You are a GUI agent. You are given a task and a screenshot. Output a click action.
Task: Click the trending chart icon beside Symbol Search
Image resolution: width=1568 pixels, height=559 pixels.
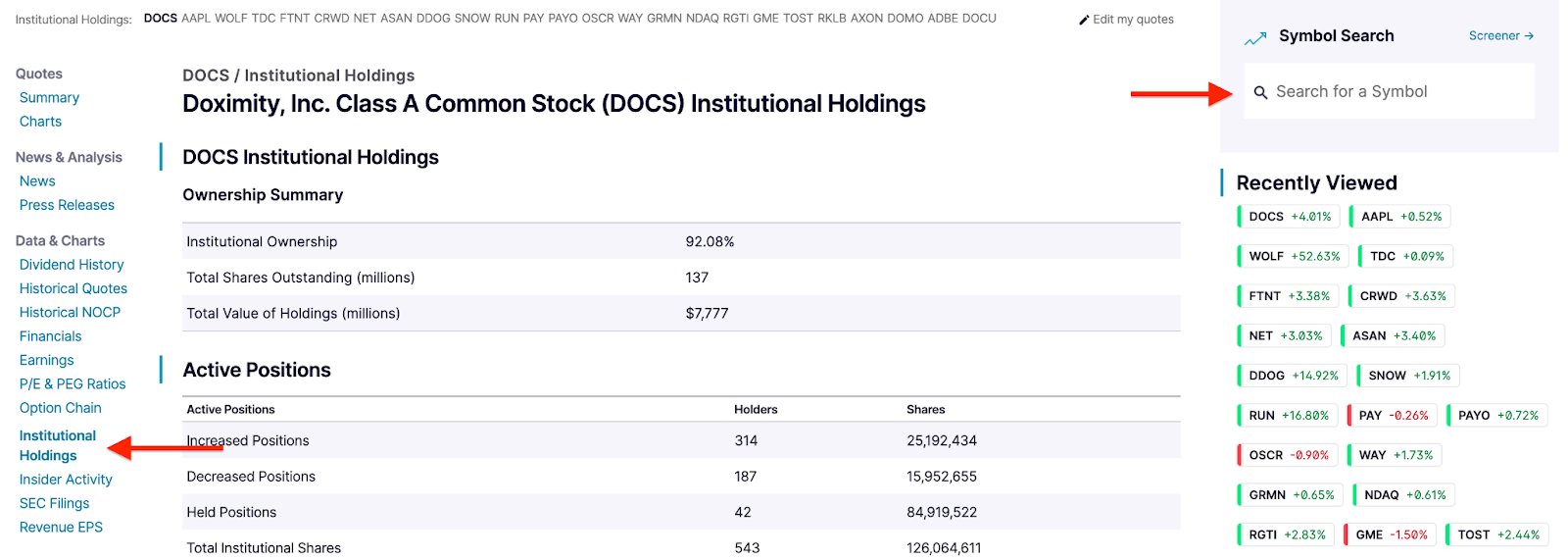click(x=1255, y=38)
